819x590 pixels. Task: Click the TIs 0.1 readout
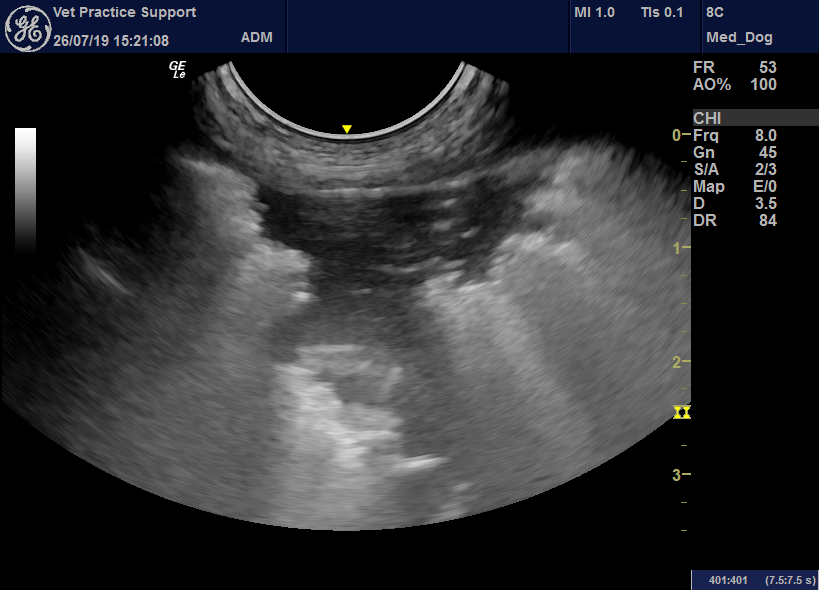pos(662,13)
